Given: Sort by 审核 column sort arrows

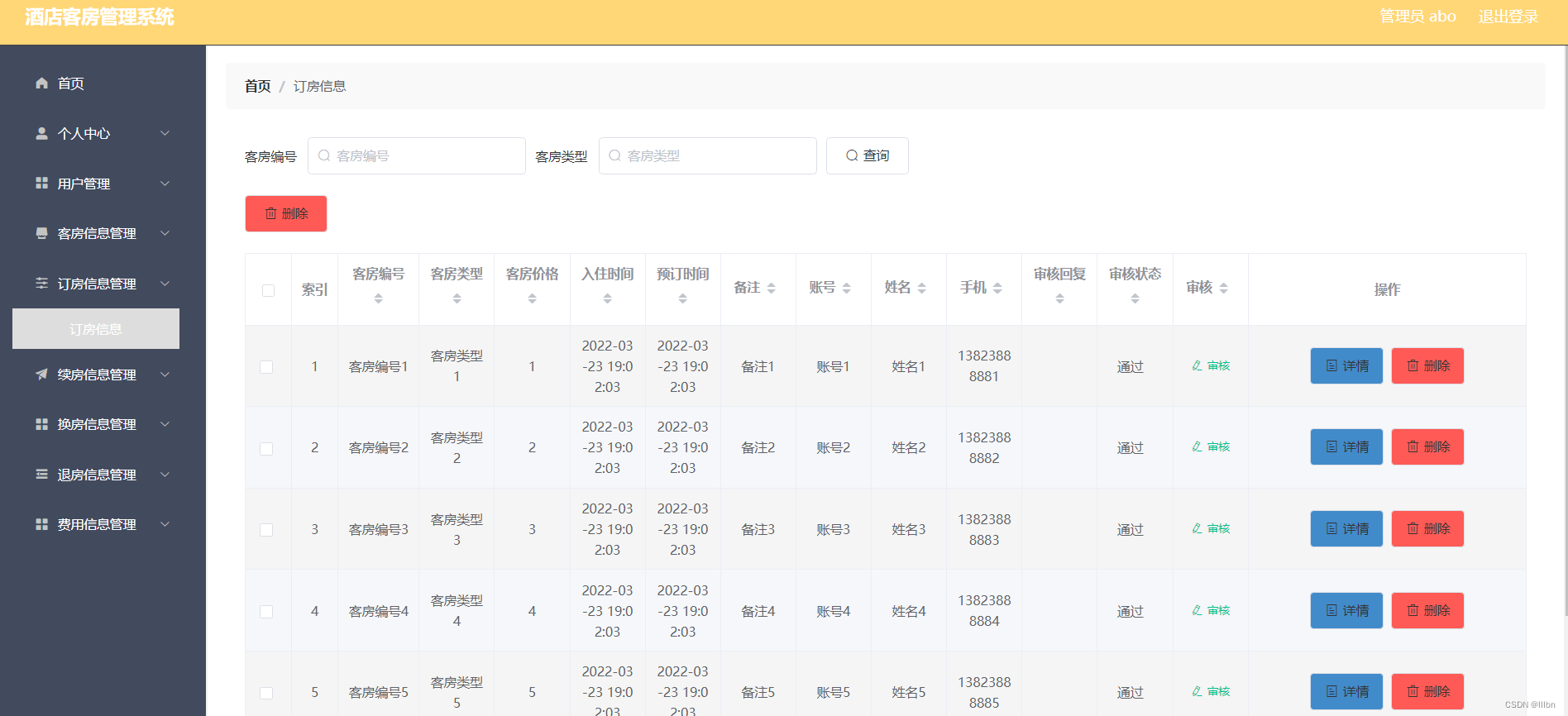Looking at the screenshot, I should point(1223,288).
